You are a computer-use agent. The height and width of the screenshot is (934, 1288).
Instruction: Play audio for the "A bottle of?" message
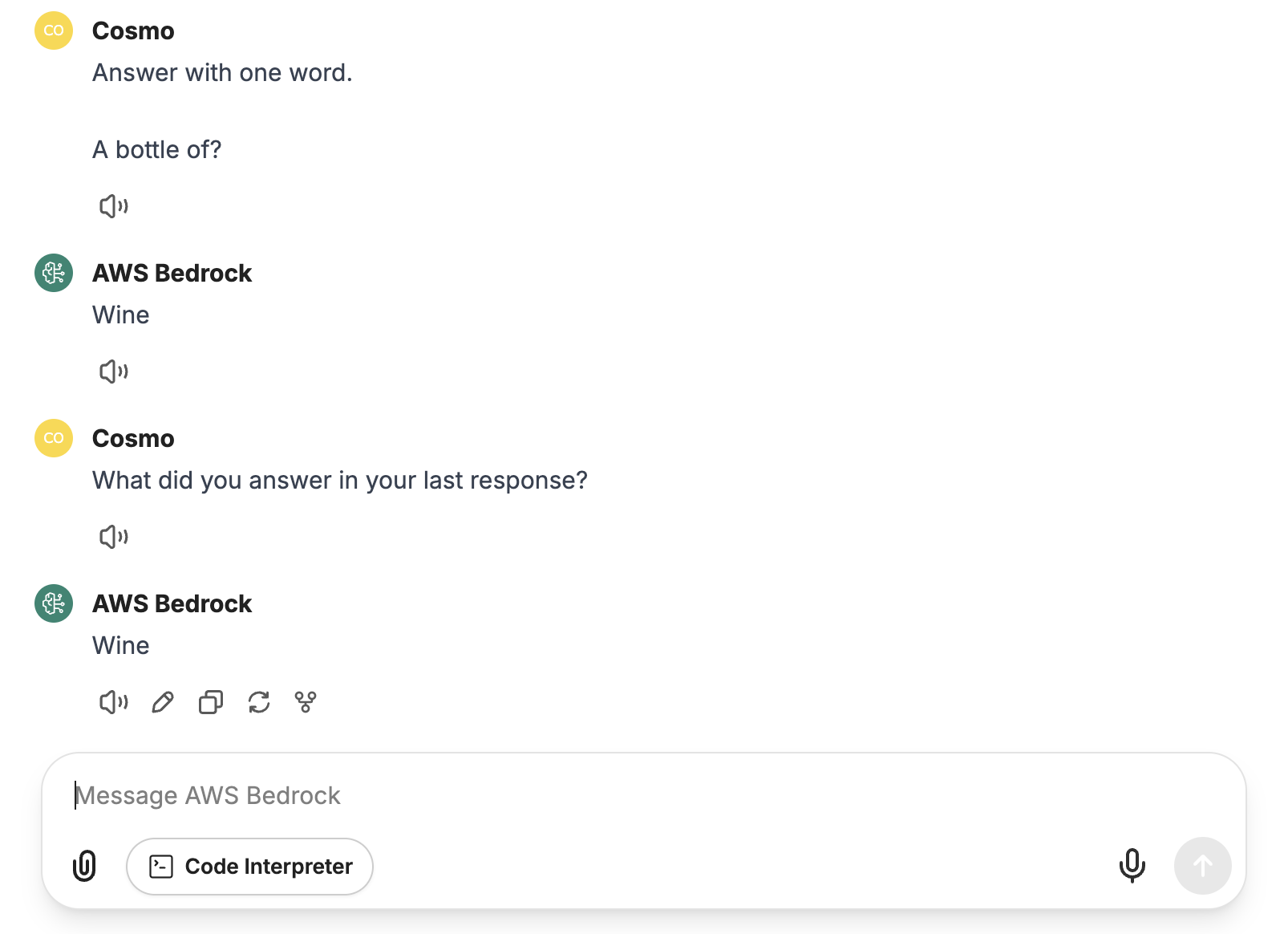pyautogui.click(x=114, y=206)
